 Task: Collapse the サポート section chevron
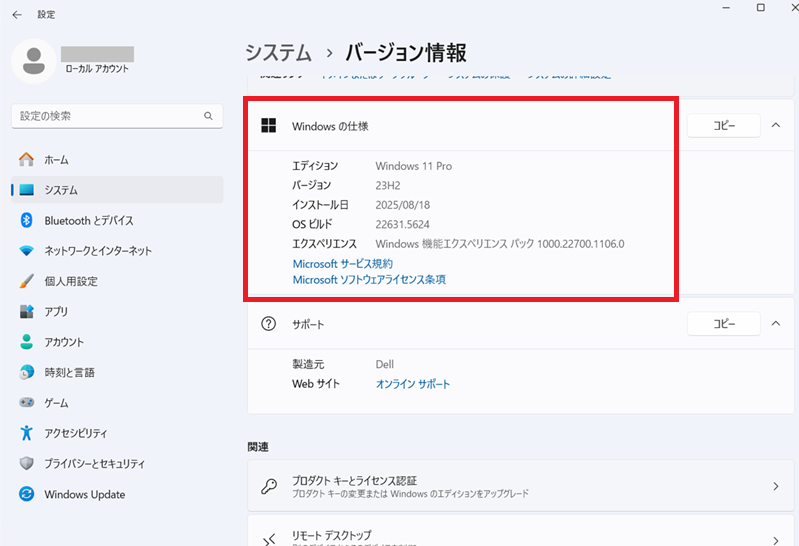click(776, 323)
